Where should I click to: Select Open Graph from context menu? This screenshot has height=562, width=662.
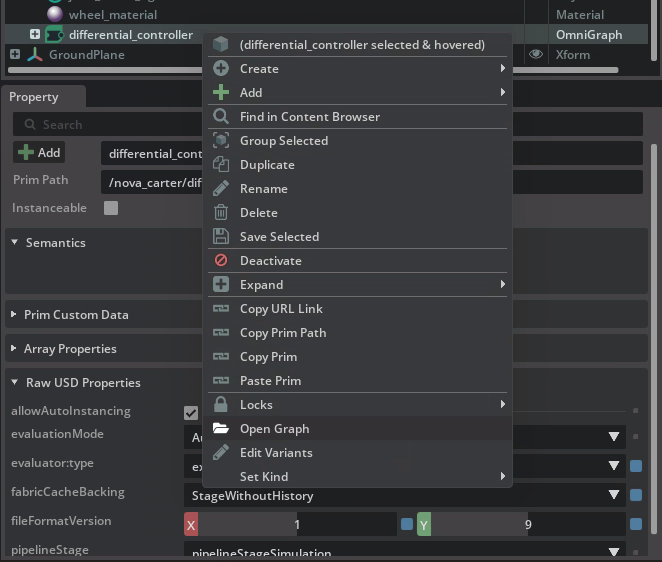click(274, 429)
